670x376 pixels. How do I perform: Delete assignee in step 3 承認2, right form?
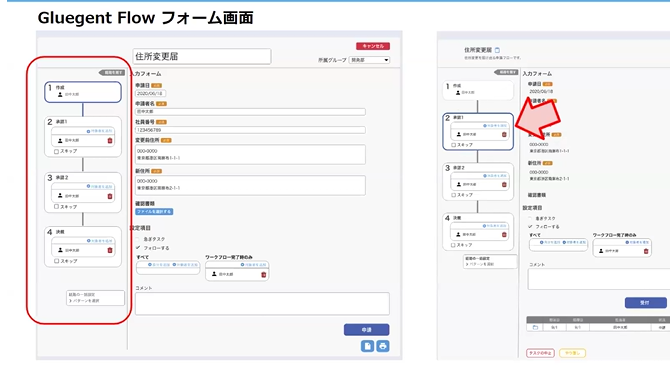tap(504, 185)
